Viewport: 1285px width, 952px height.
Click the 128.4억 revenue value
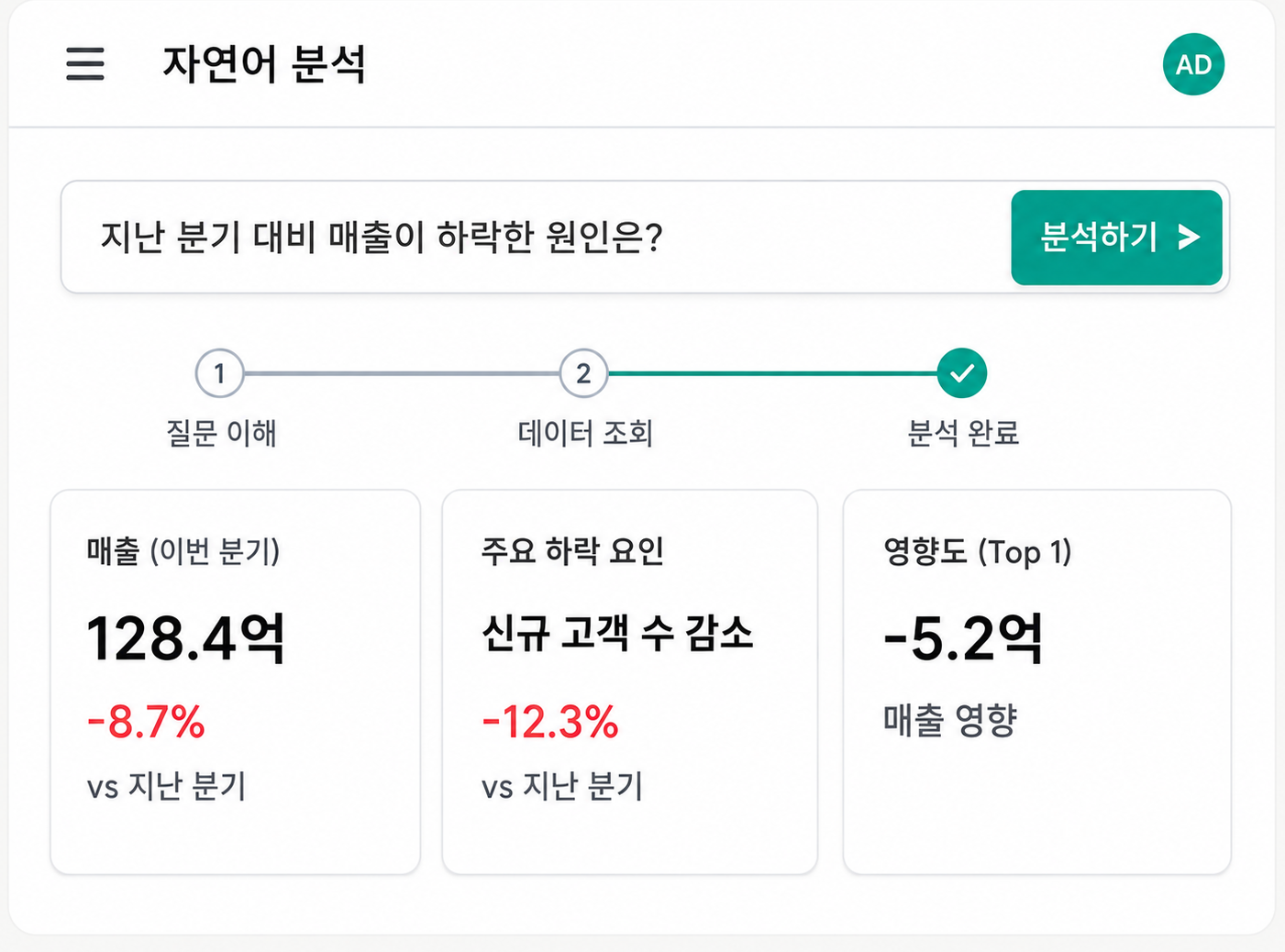pos(186,638)
